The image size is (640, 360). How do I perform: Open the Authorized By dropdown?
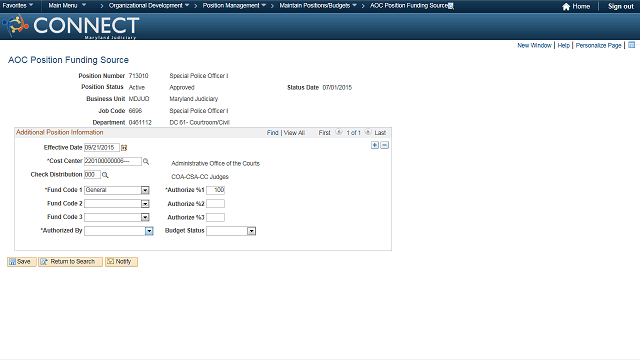149,231
